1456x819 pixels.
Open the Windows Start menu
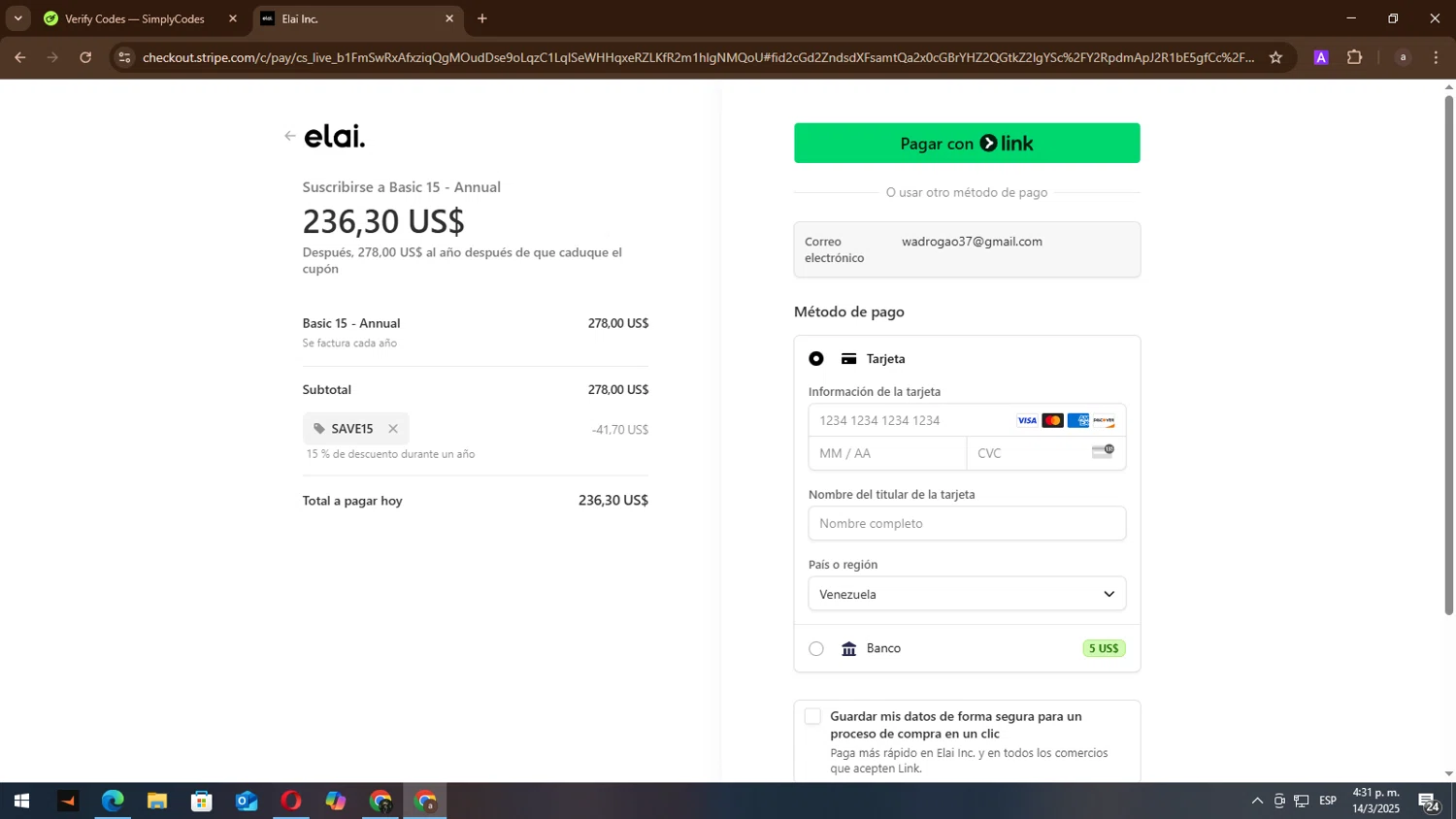point(21,802)
